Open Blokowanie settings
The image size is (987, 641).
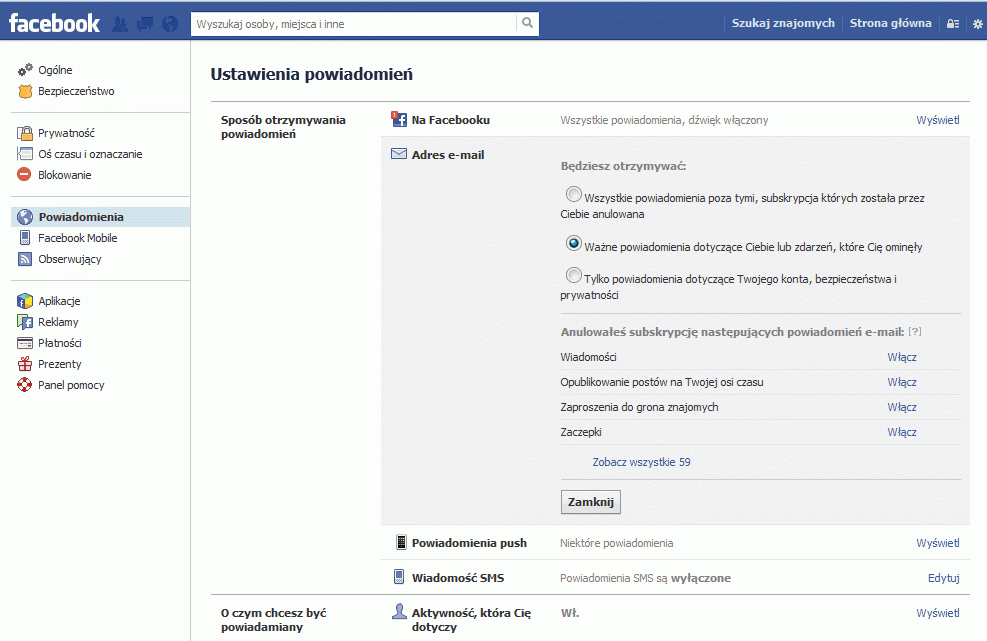click(65, 175)
